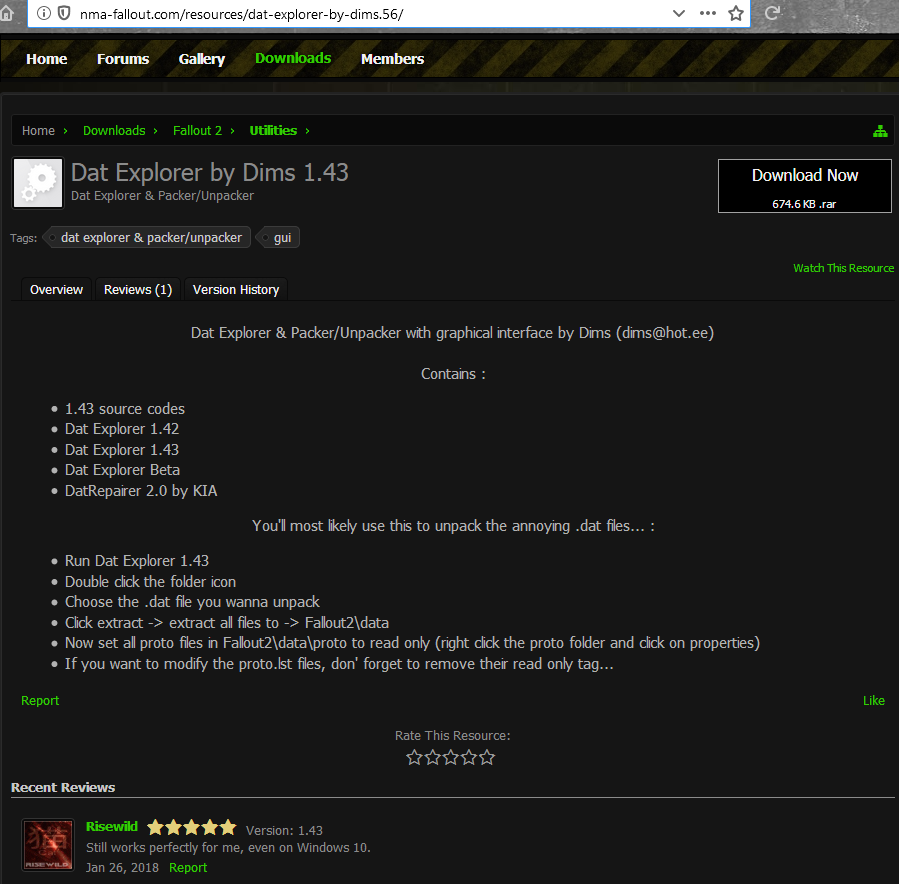Viewport: 899px width, 884px height.
Task: Rate the resource one star
Action: (x=414, y=758)
